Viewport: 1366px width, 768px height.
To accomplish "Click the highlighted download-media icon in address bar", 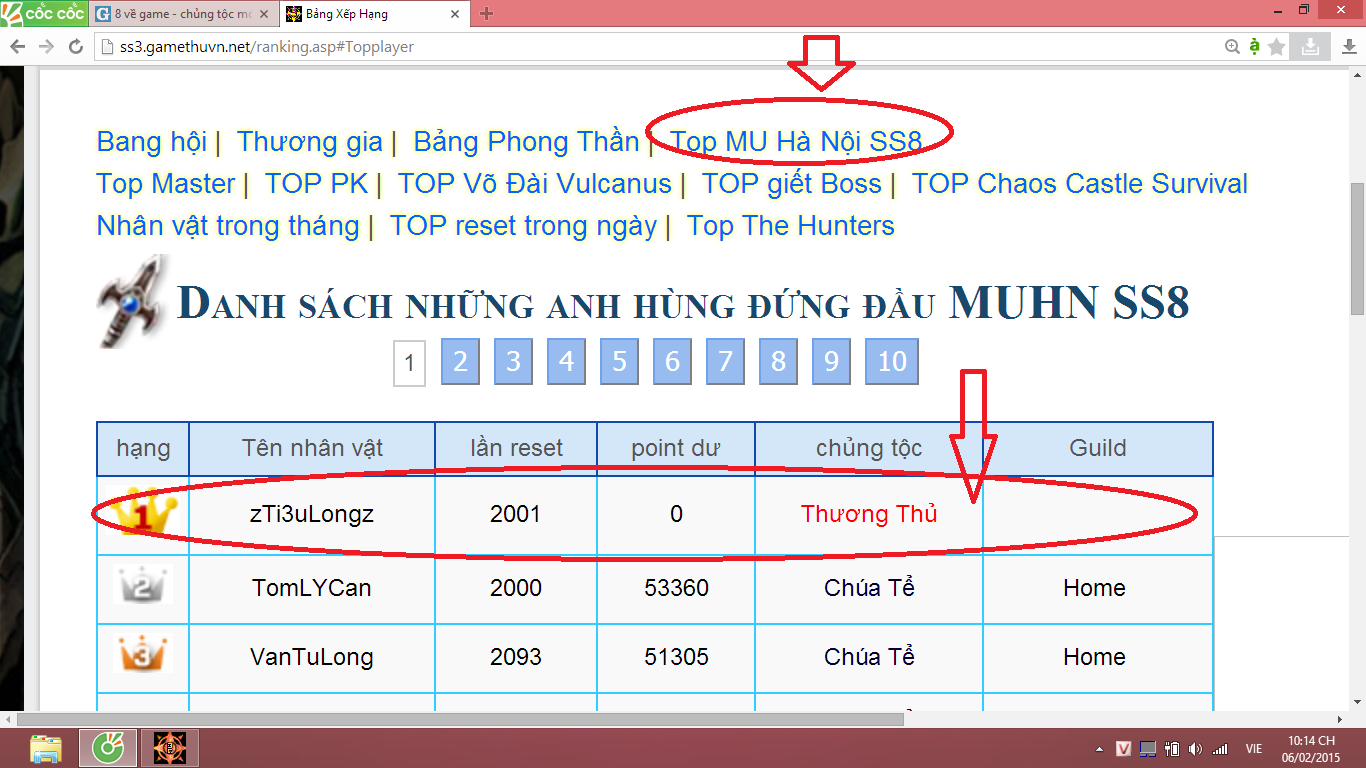I will coord(1309,46).
